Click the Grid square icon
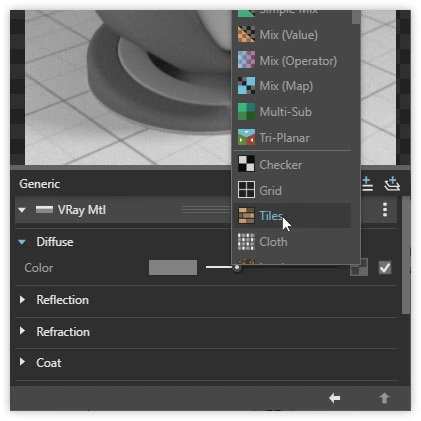 pyautogui.click(x=246, y=190)
